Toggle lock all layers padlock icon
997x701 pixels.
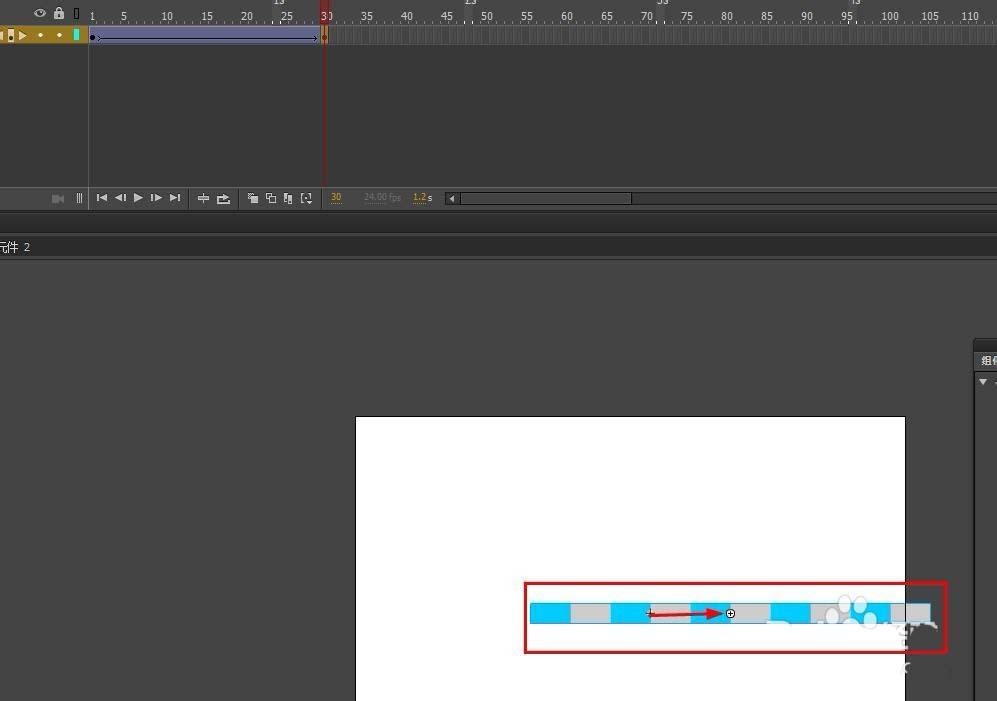[58, 12]
